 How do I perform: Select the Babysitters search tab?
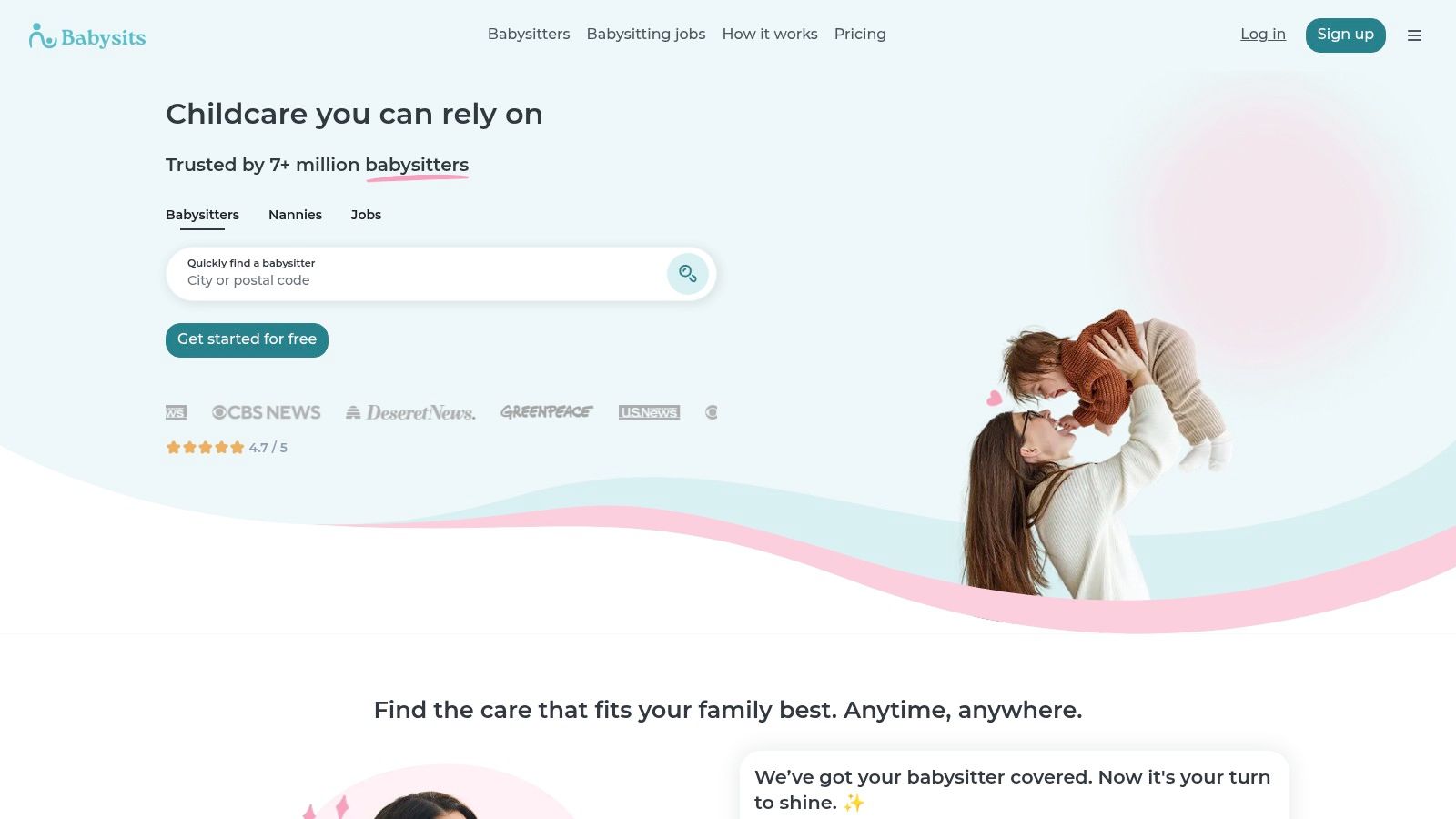pos(202,215)
